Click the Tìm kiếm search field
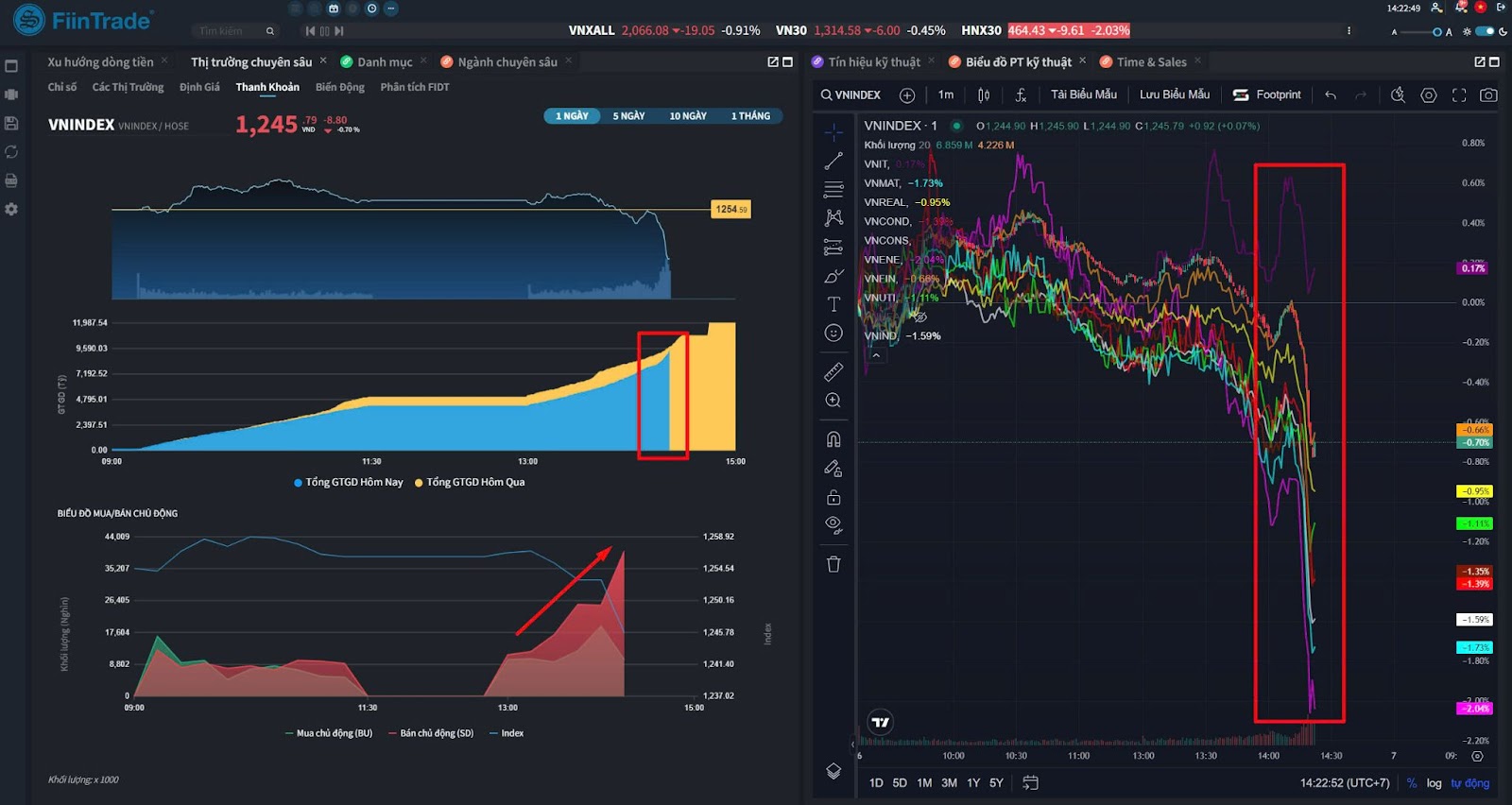The image size is (1512, 805). click(x=233, y=31)
